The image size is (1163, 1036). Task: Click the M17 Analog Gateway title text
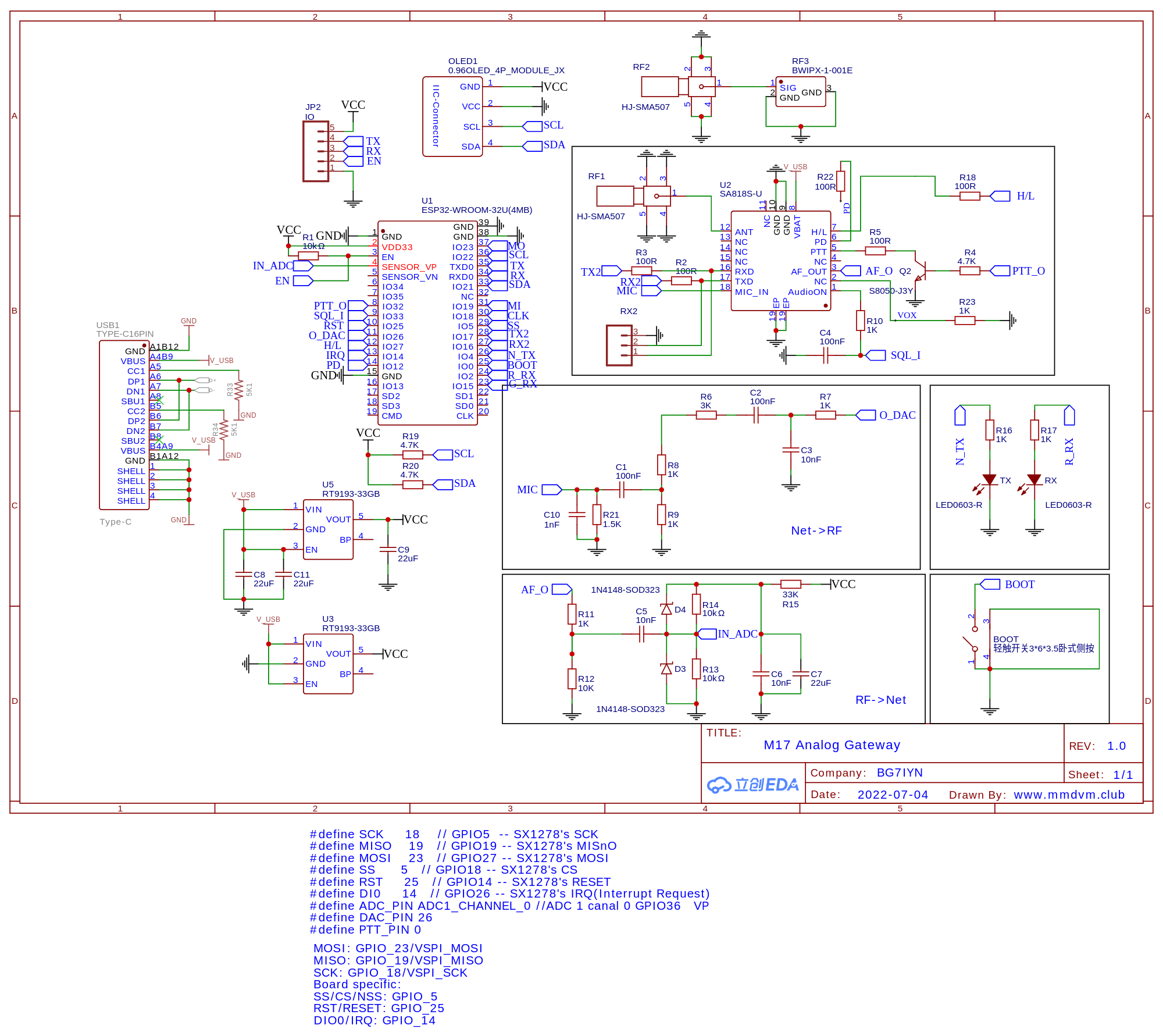(832, 745)
